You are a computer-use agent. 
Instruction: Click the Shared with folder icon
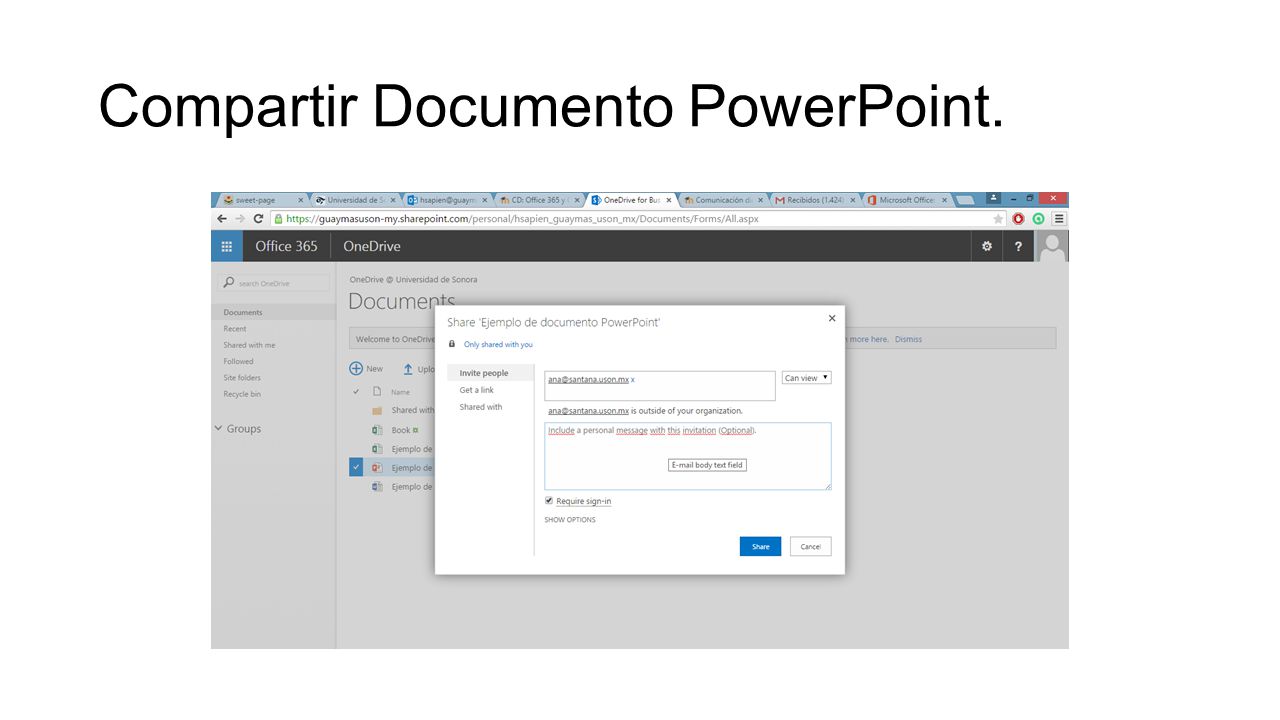(377, 410)
